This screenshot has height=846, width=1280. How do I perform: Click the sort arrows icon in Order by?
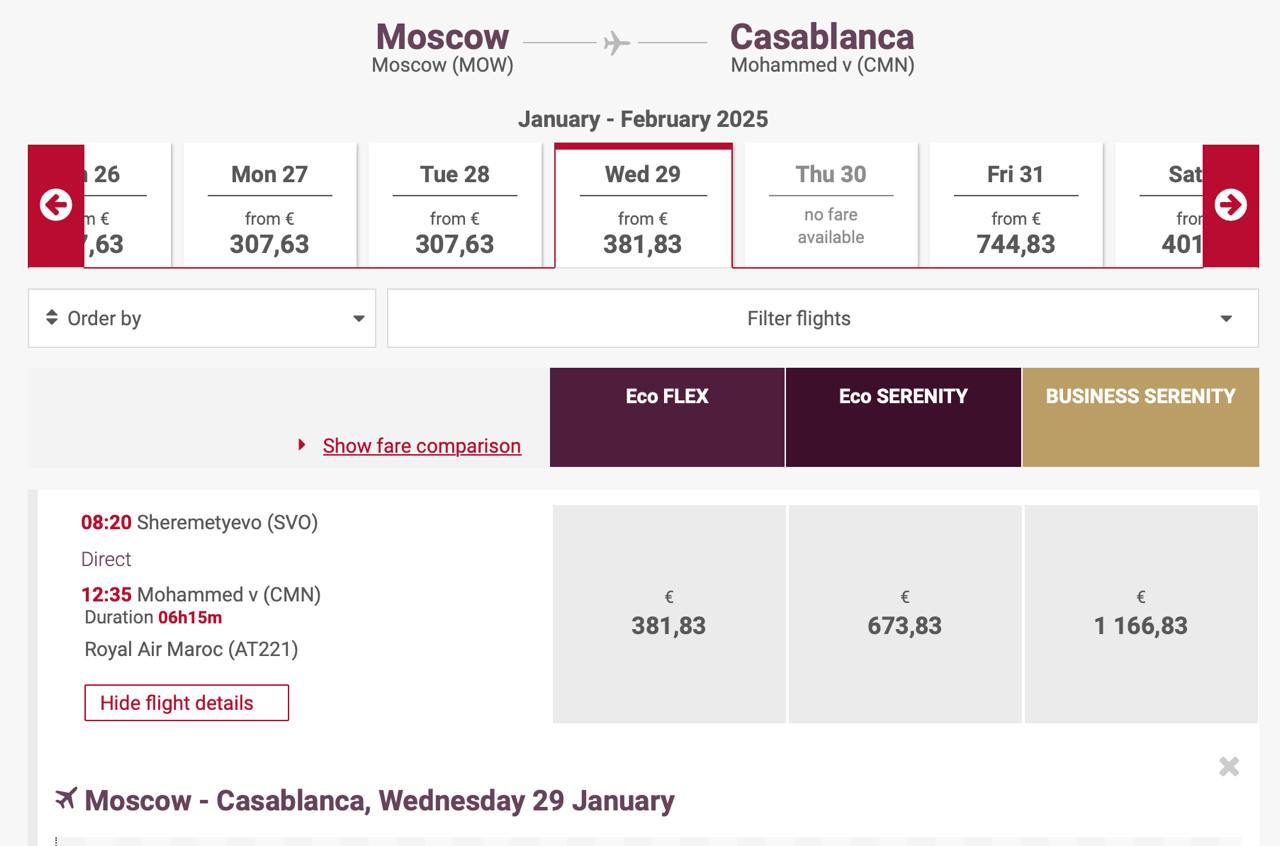(x=52, y=318)
